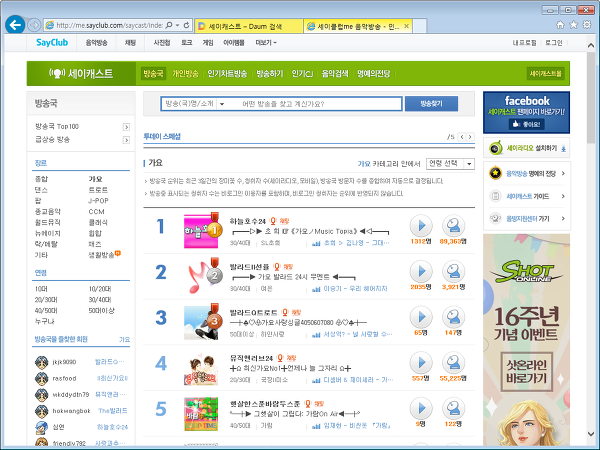Play broadcast ranked 5 햇살한스푼바람두스푼
The height and width of the screenshot is (450, 600).
(x=421, y=408)
